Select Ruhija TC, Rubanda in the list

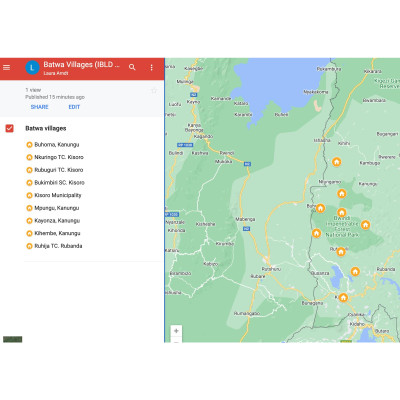(x=58, y=246)
